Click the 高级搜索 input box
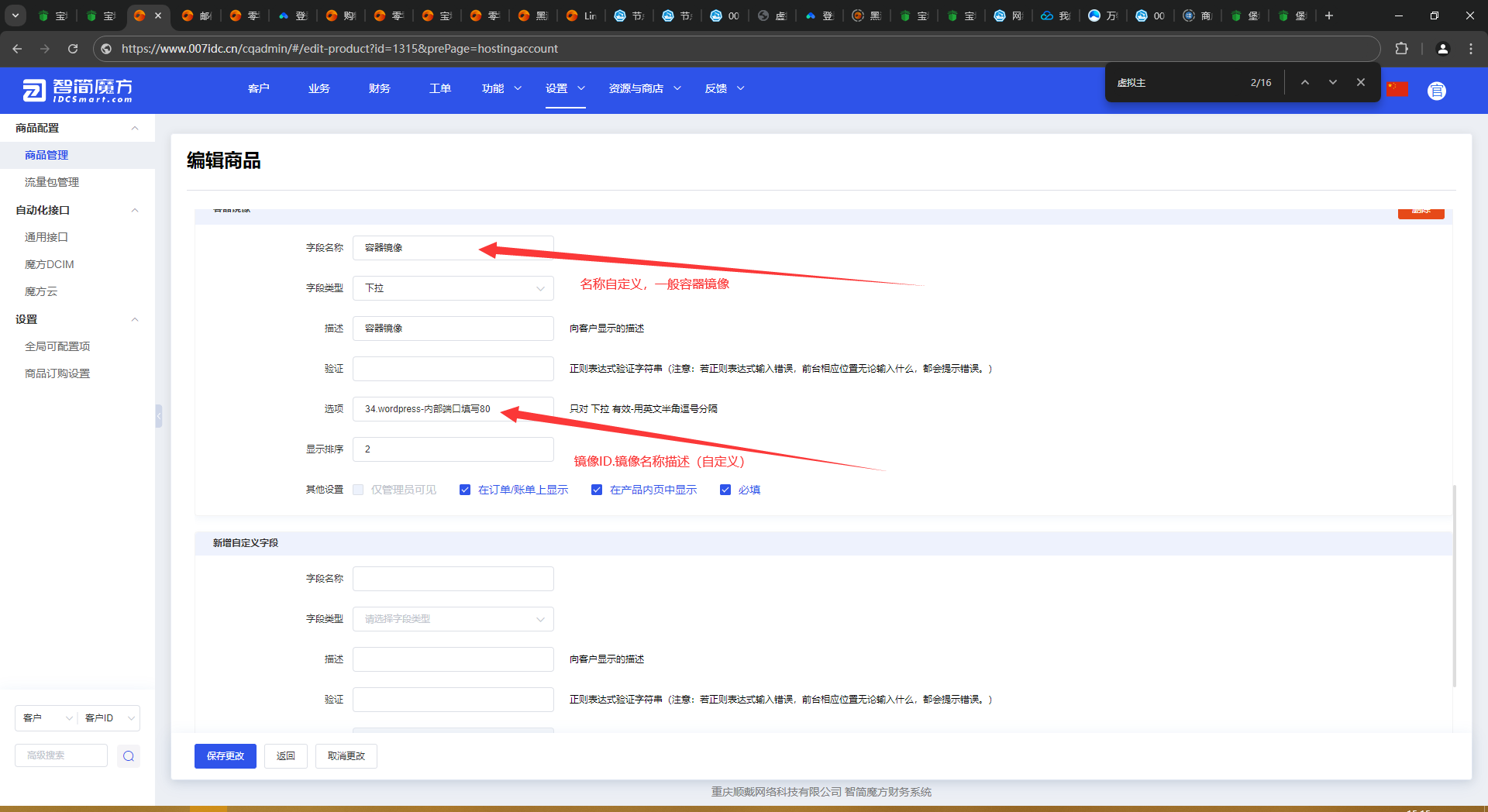1488x812 pixels. [x=61, y=755]
